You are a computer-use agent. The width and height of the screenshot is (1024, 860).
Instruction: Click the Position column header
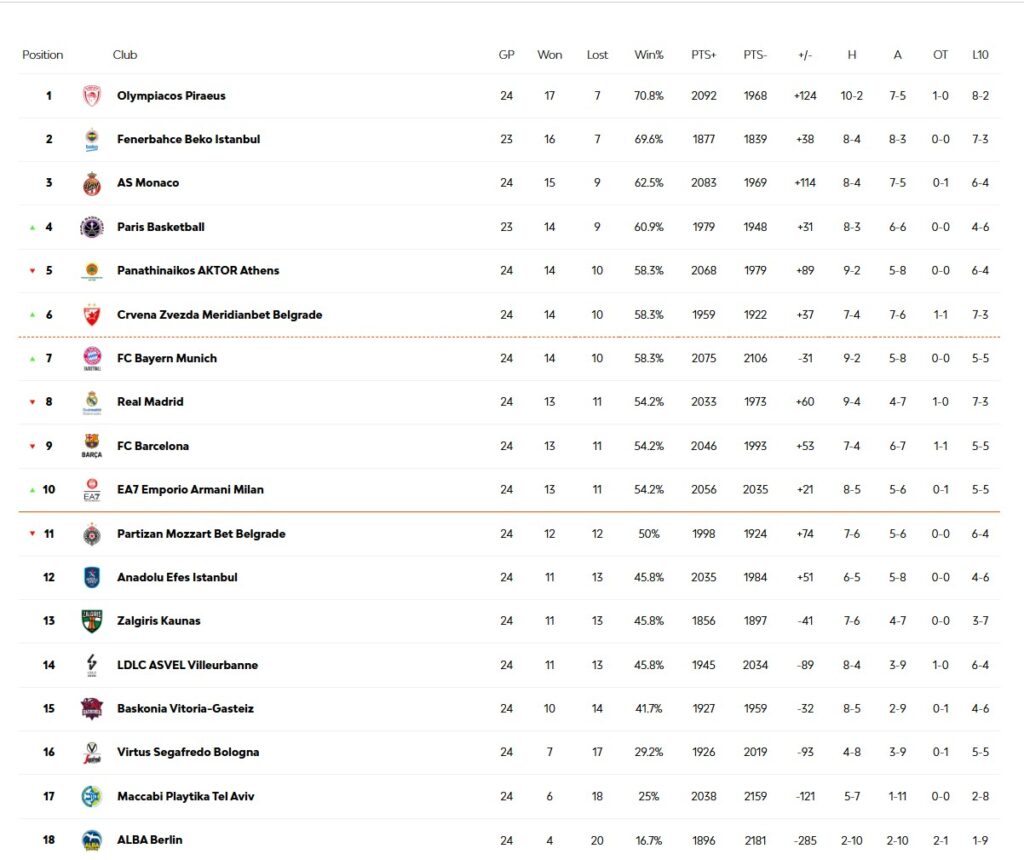[43, 55]
